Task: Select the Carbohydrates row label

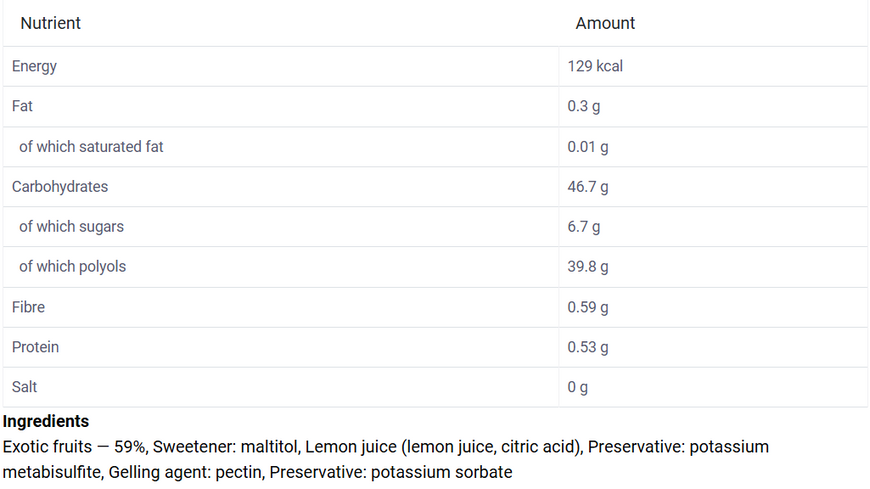Action: tap(60, 186)
